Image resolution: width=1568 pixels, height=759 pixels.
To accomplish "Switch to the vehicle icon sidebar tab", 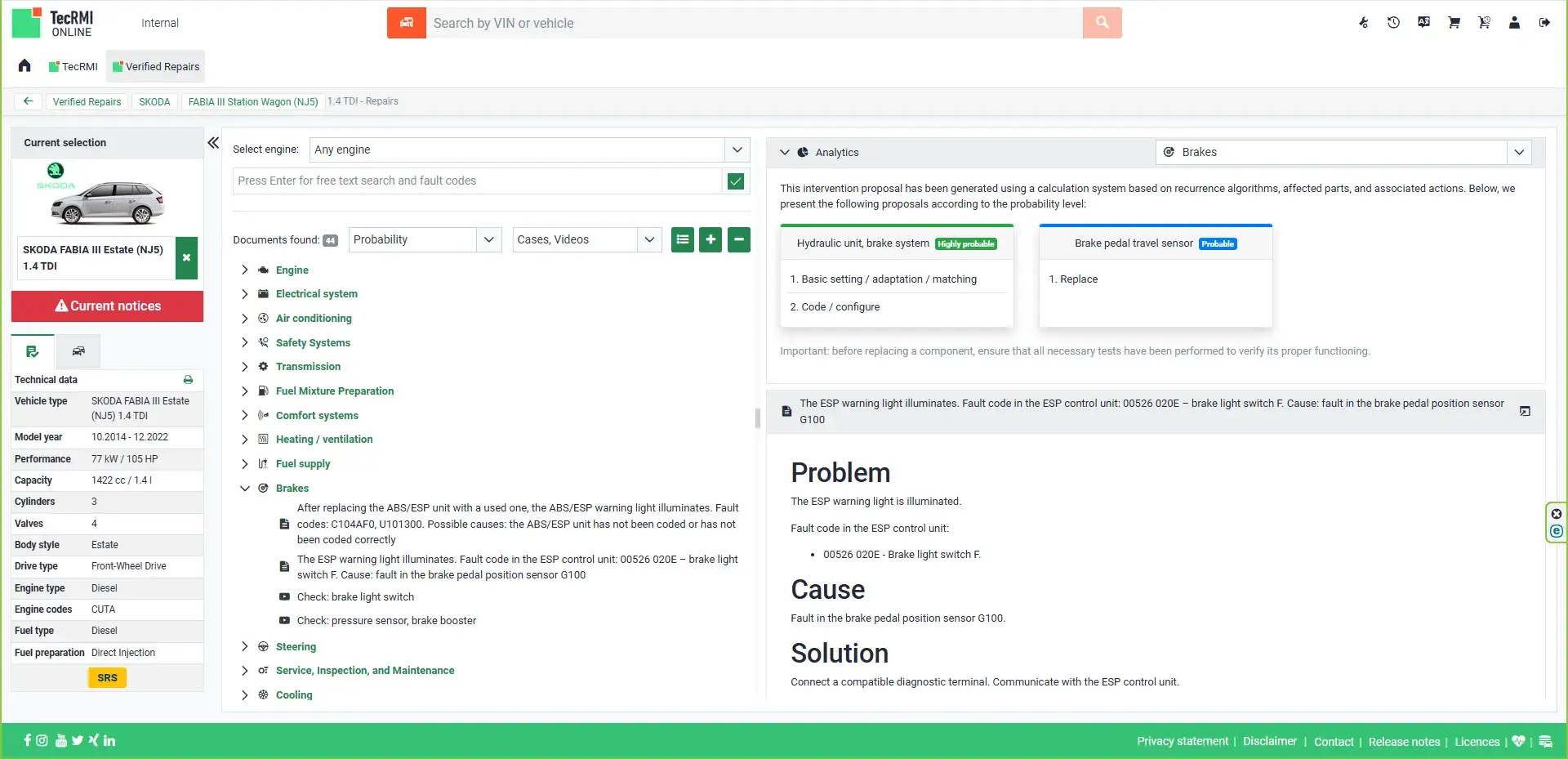I will point(78,351).
